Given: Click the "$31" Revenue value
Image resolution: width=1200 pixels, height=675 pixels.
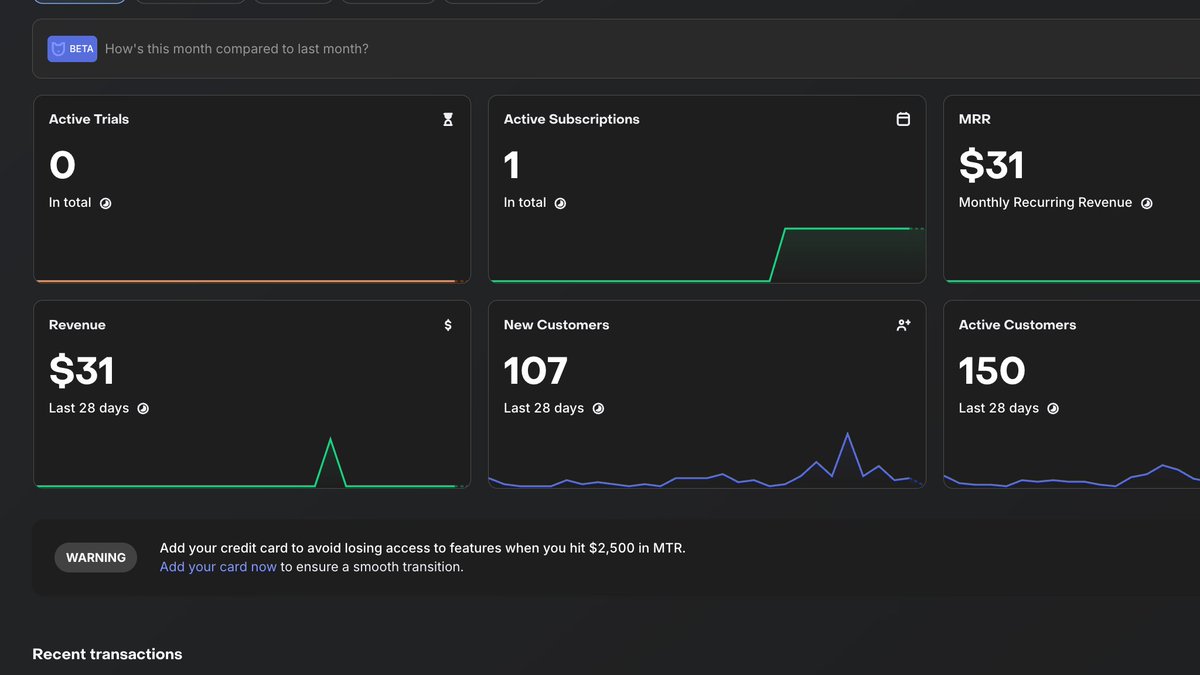Looking at the screenshot, I should [81, 371].
